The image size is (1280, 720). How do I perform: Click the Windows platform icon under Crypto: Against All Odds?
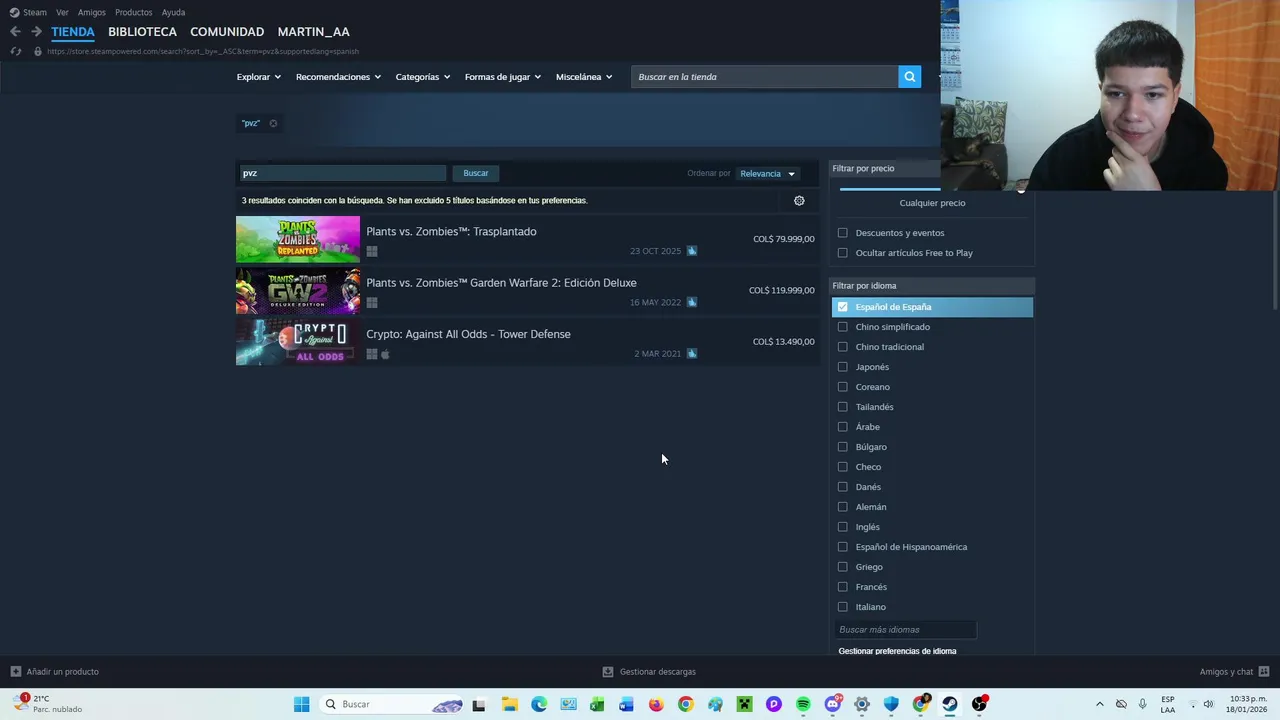(x=372, y=354)
